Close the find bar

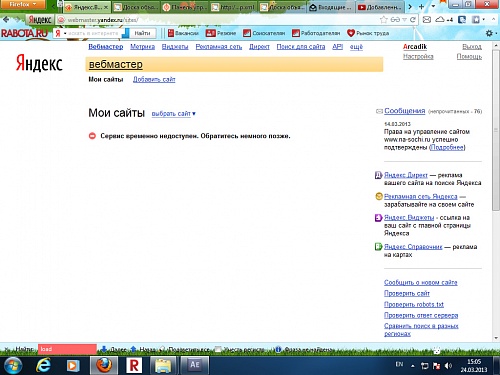[x=6, y=349]
